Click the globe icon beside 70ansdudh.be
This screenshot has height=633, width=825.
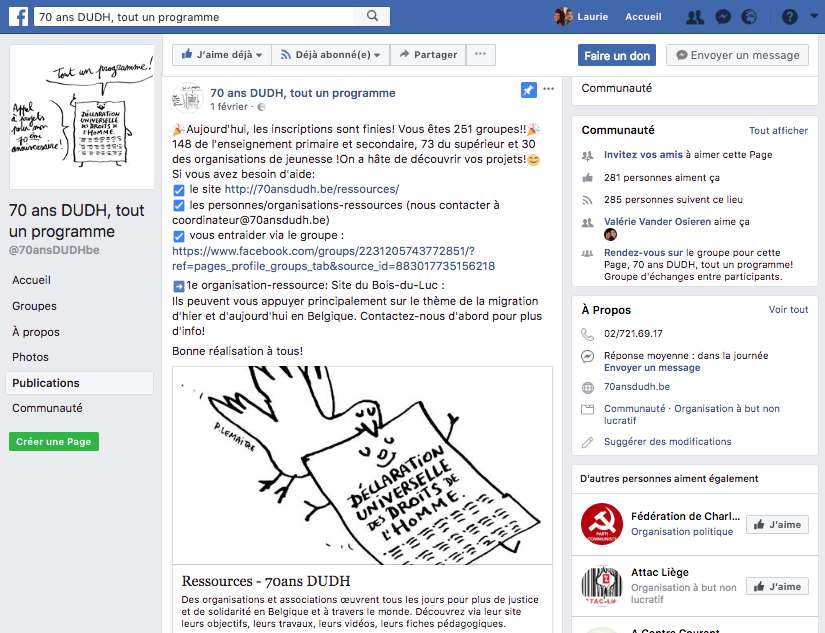click(587, 388)
